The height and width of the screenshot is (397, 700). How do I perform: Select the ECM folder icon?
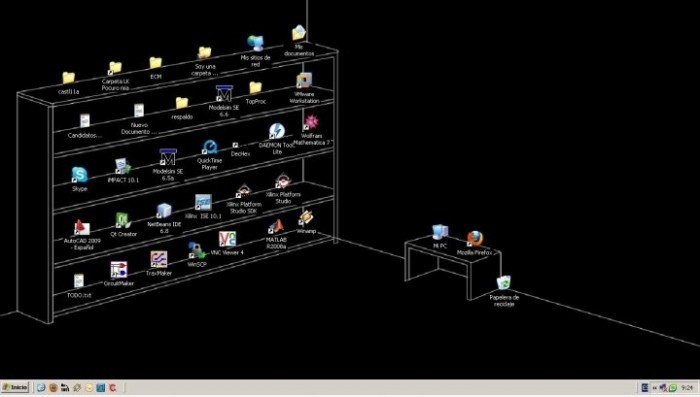(x=155, y=63)
